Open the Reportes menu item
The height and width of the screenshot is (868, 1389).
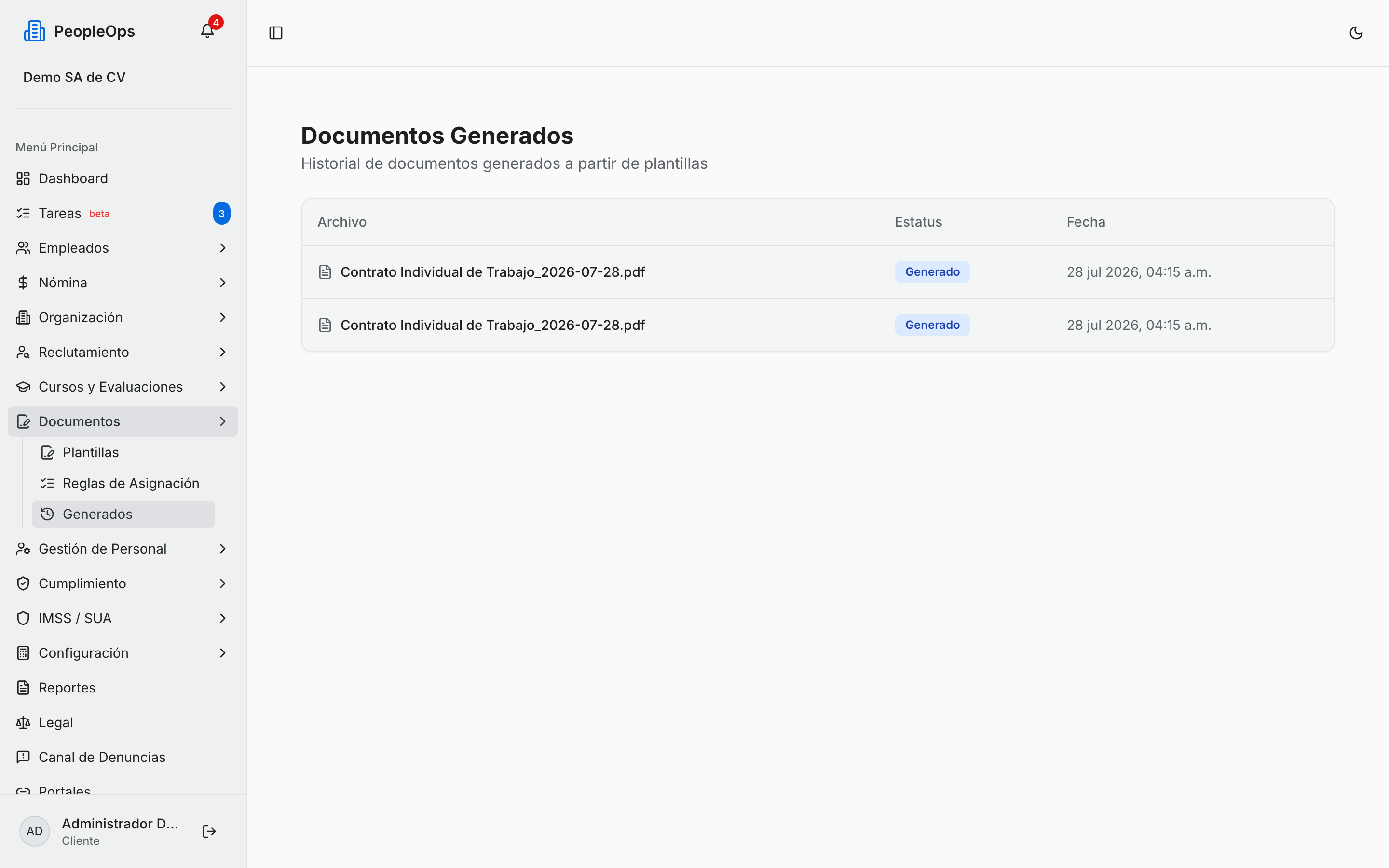[123, 688]
